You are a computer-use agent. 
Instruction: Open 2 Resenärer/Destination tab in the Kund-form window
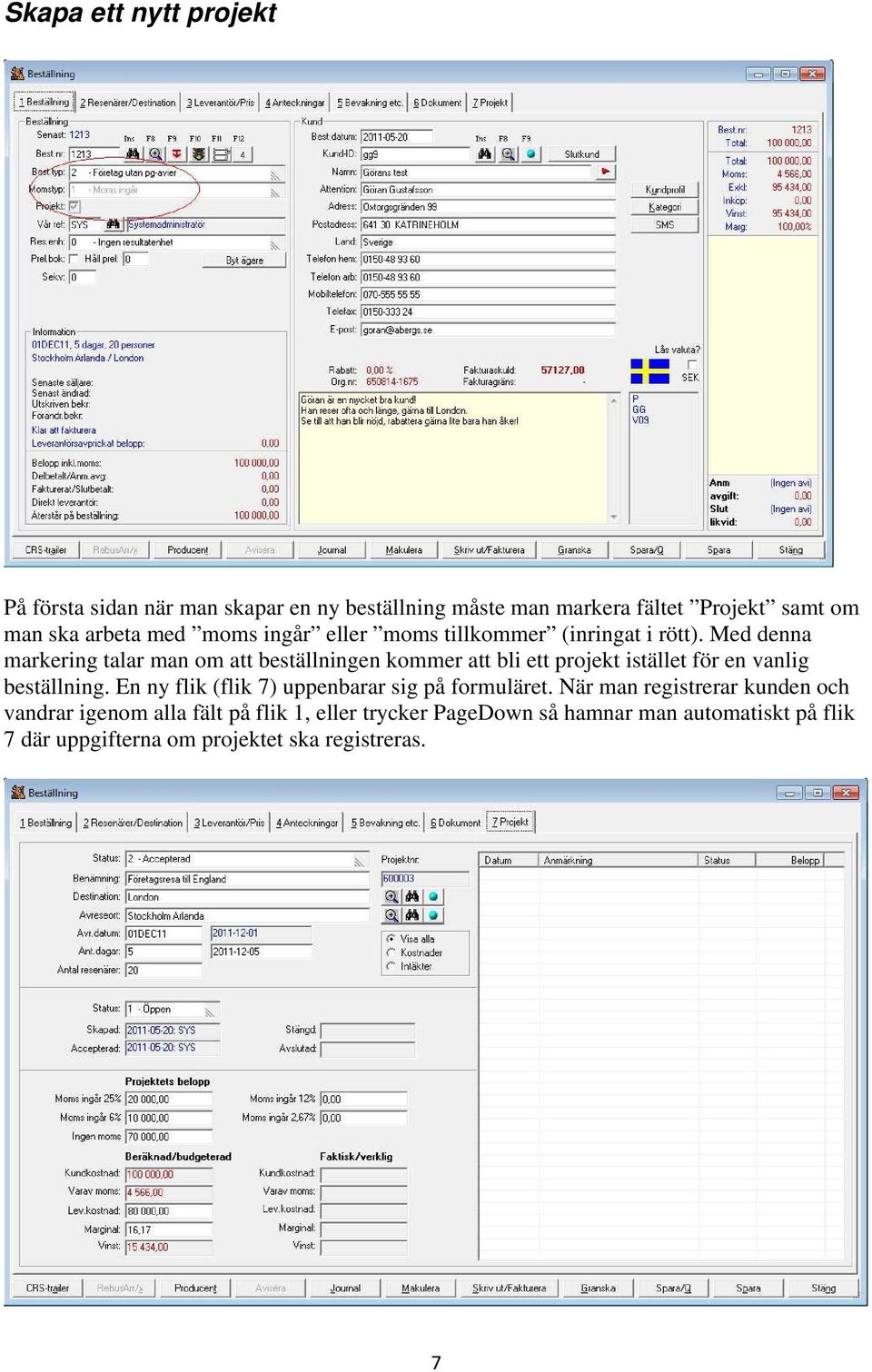(x=128, y=103)
